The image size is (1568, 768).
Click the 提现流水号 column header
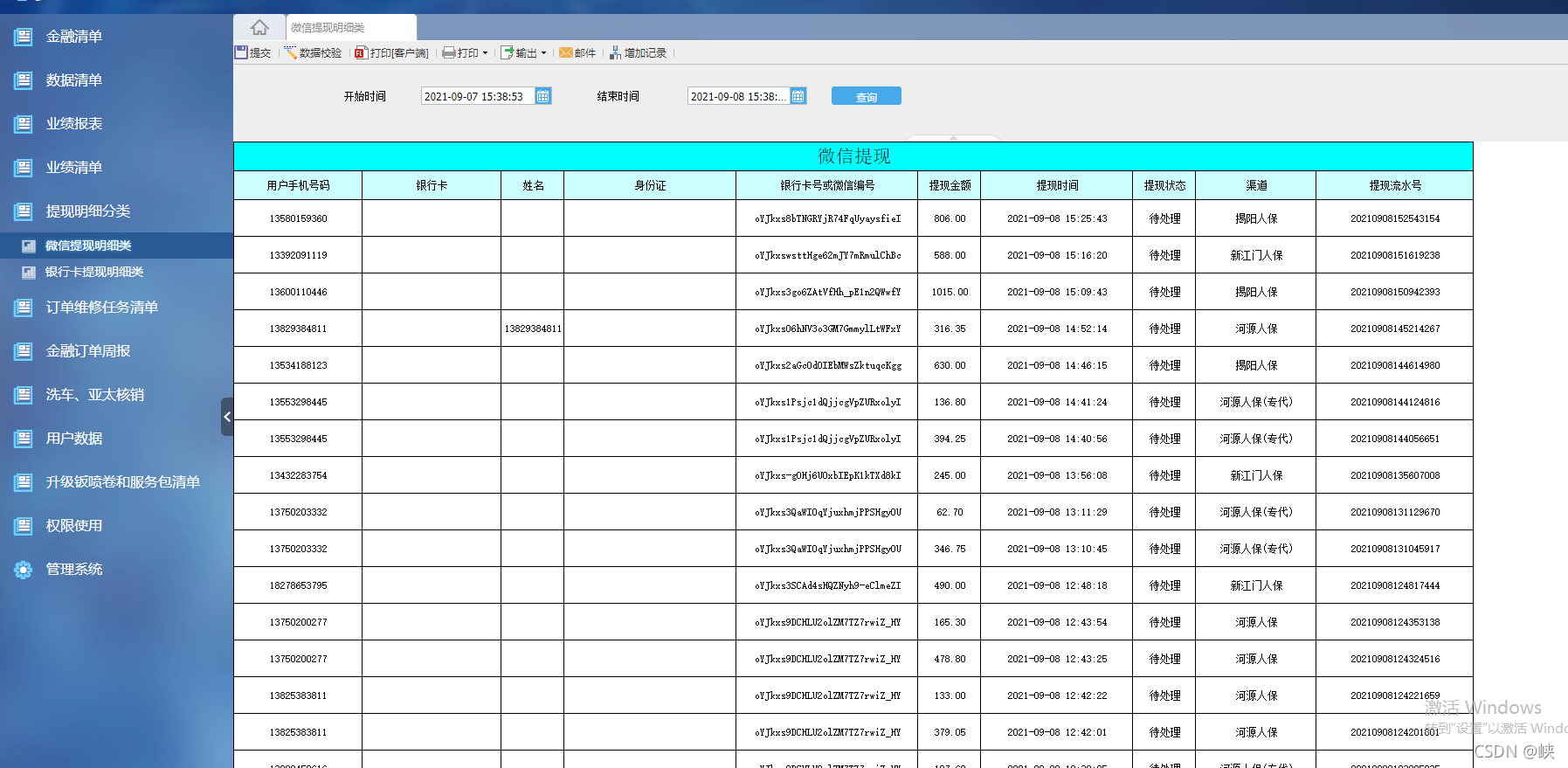pos(1395,185)
